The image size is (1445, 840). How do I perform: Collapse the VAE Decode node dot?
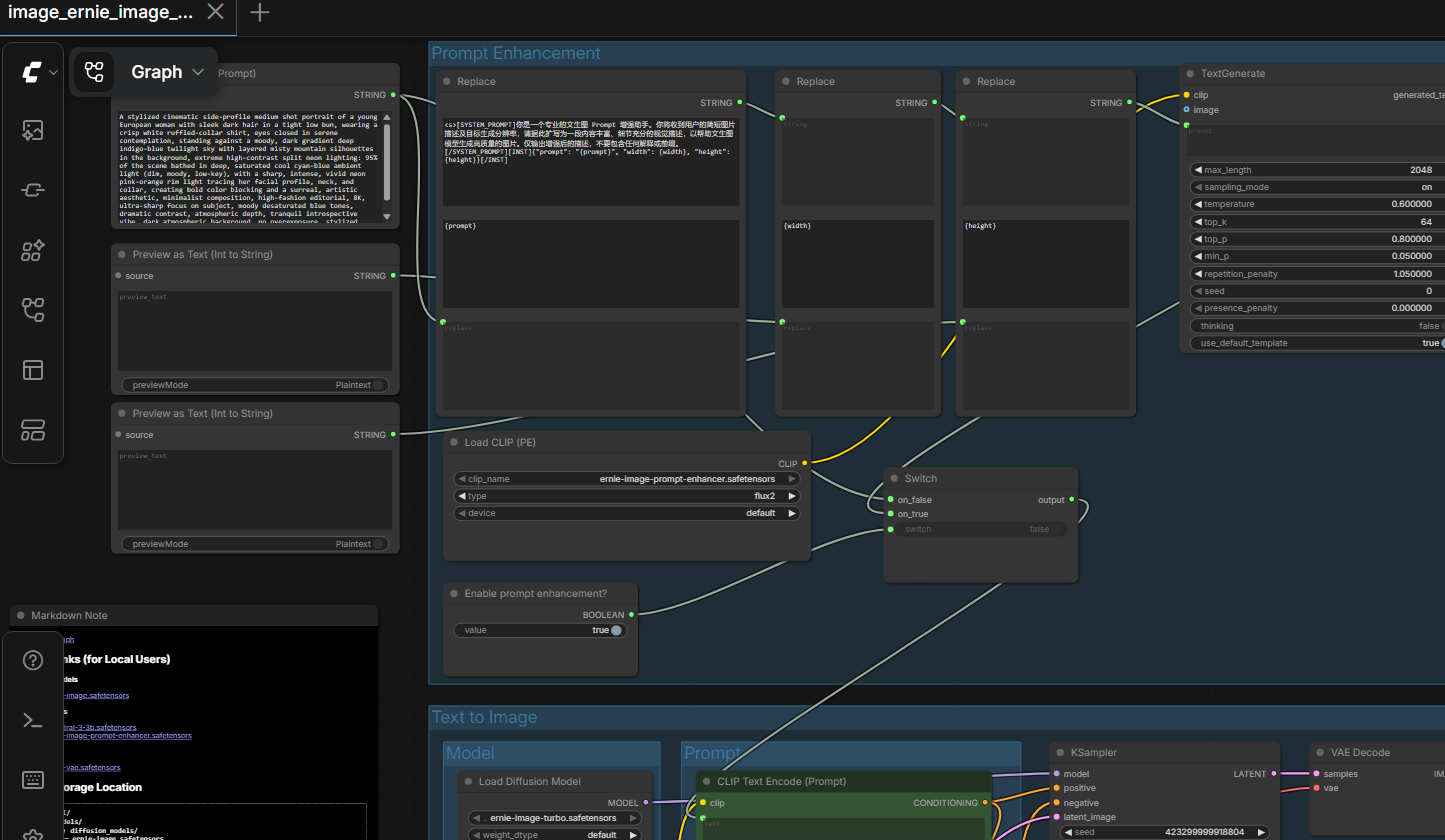click(x=1320, y=752)
